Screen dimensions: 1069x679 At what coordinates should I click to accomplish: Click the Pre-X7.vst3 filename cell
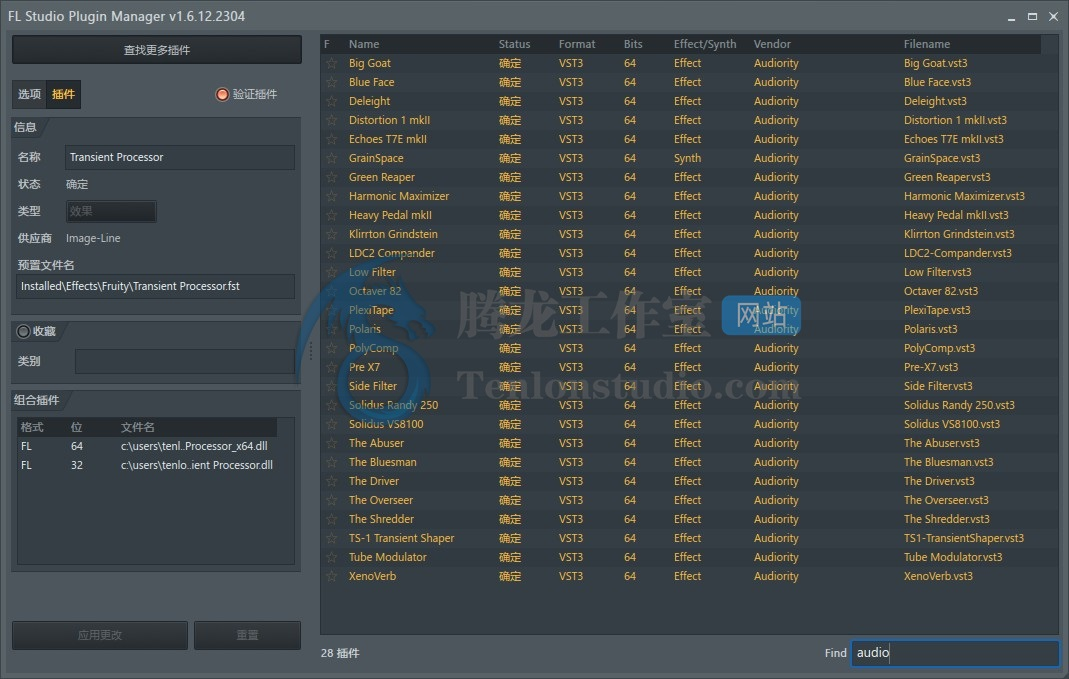(x=931, y=367)
